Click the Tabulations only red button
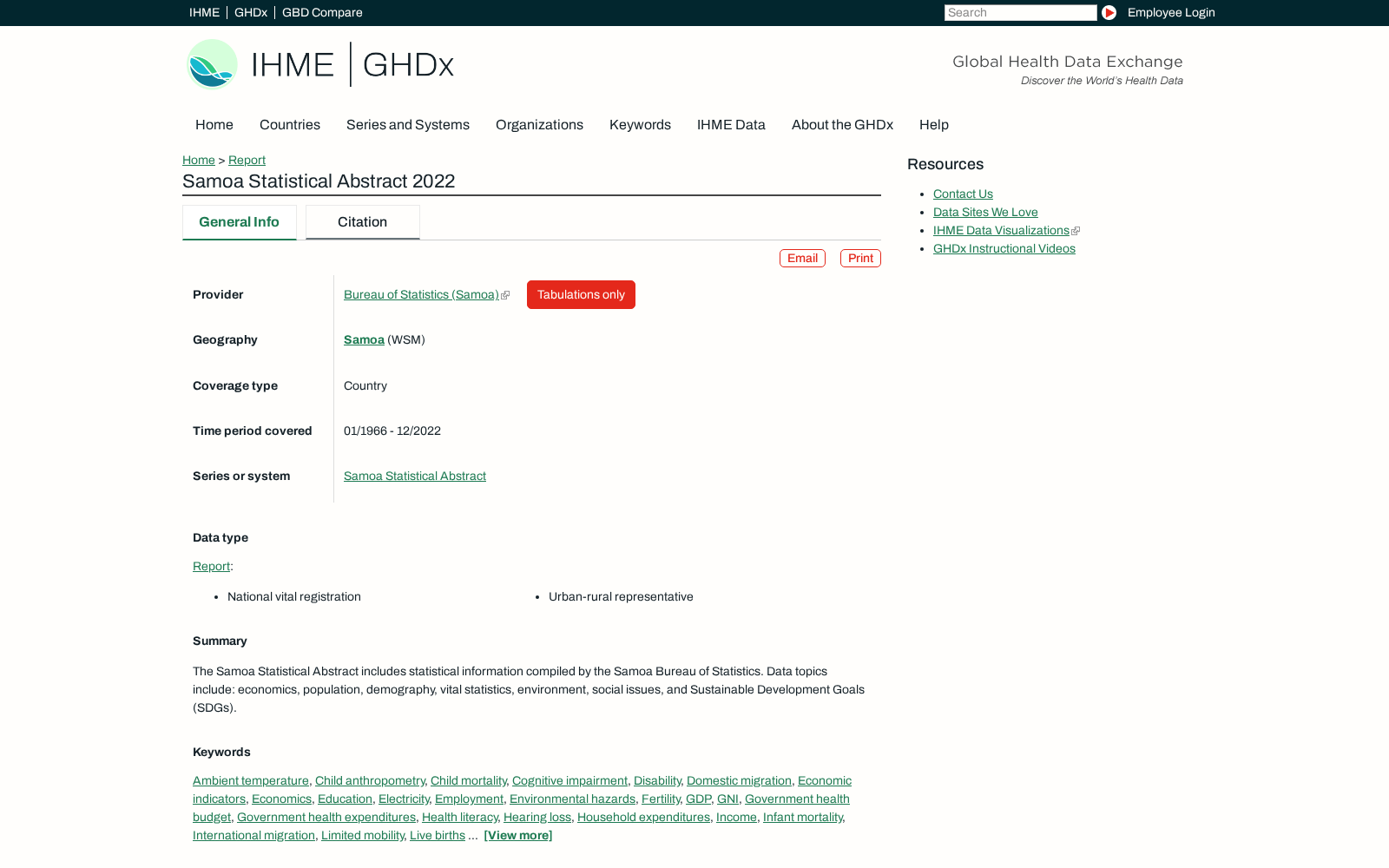The height and width of the screenshot is (868, 1389). click(x=581, y=295)
